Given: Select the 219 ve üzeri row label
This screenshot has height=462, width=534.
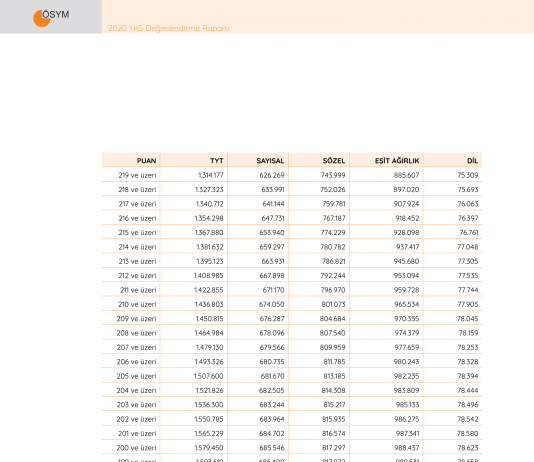Looking at the screenshot, I should (x=137, y=175).
